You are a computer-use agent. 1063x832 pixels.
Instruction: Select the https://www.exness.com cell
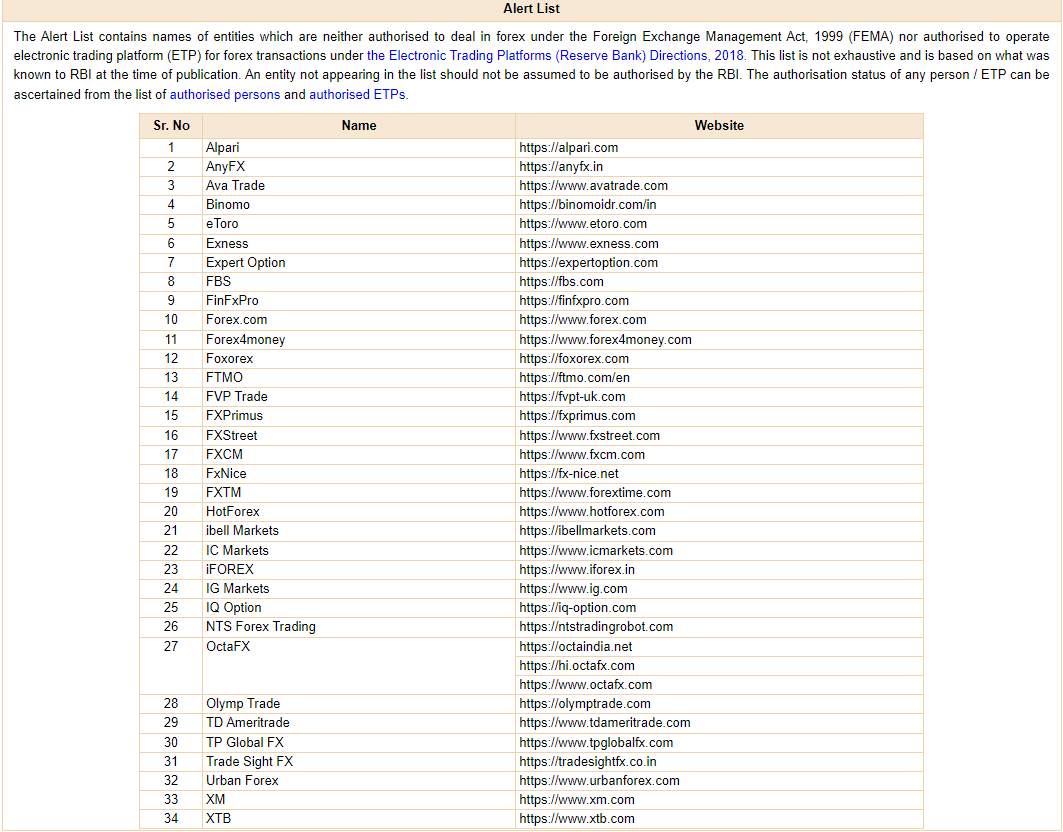(x=719, y=243)
